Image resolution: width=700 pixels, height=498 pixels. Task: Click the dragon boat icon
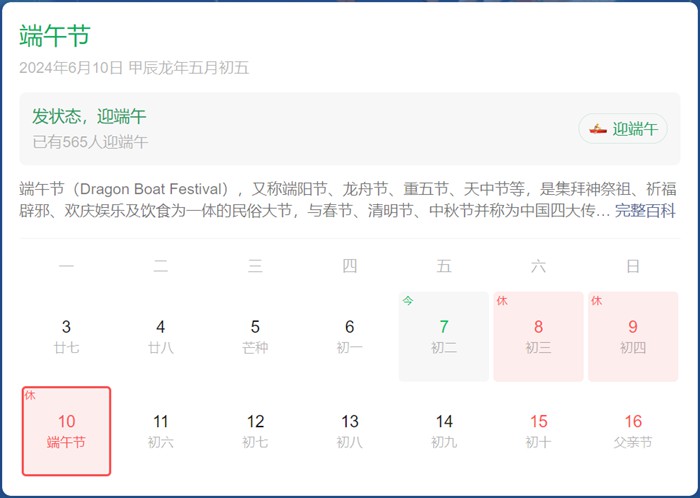click(x=597, y=128)
